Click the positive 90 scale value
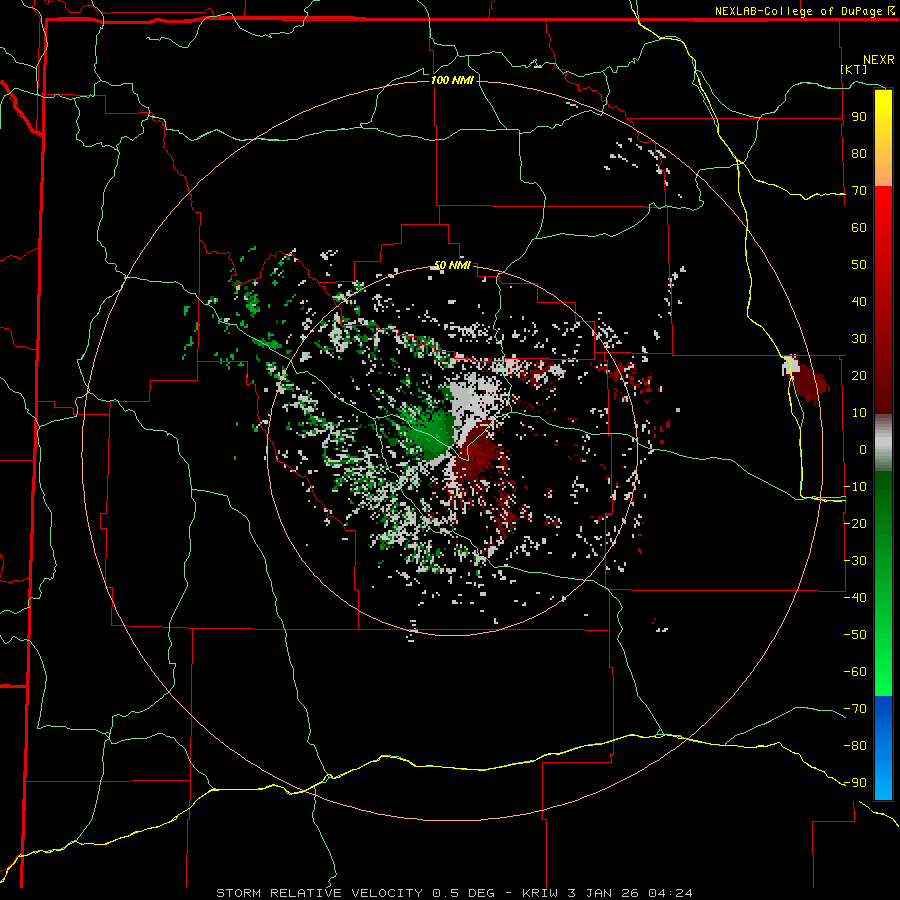This screenshot has height=900, width=900. click(859, 117)
